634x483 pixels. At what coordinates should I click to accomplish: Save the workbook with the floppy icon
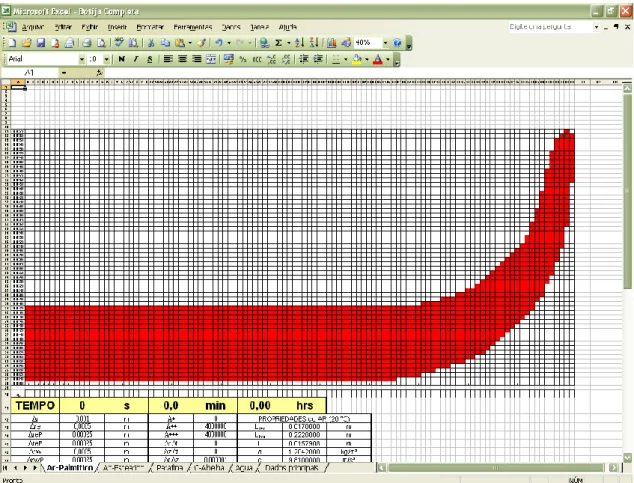coord(40,43)
